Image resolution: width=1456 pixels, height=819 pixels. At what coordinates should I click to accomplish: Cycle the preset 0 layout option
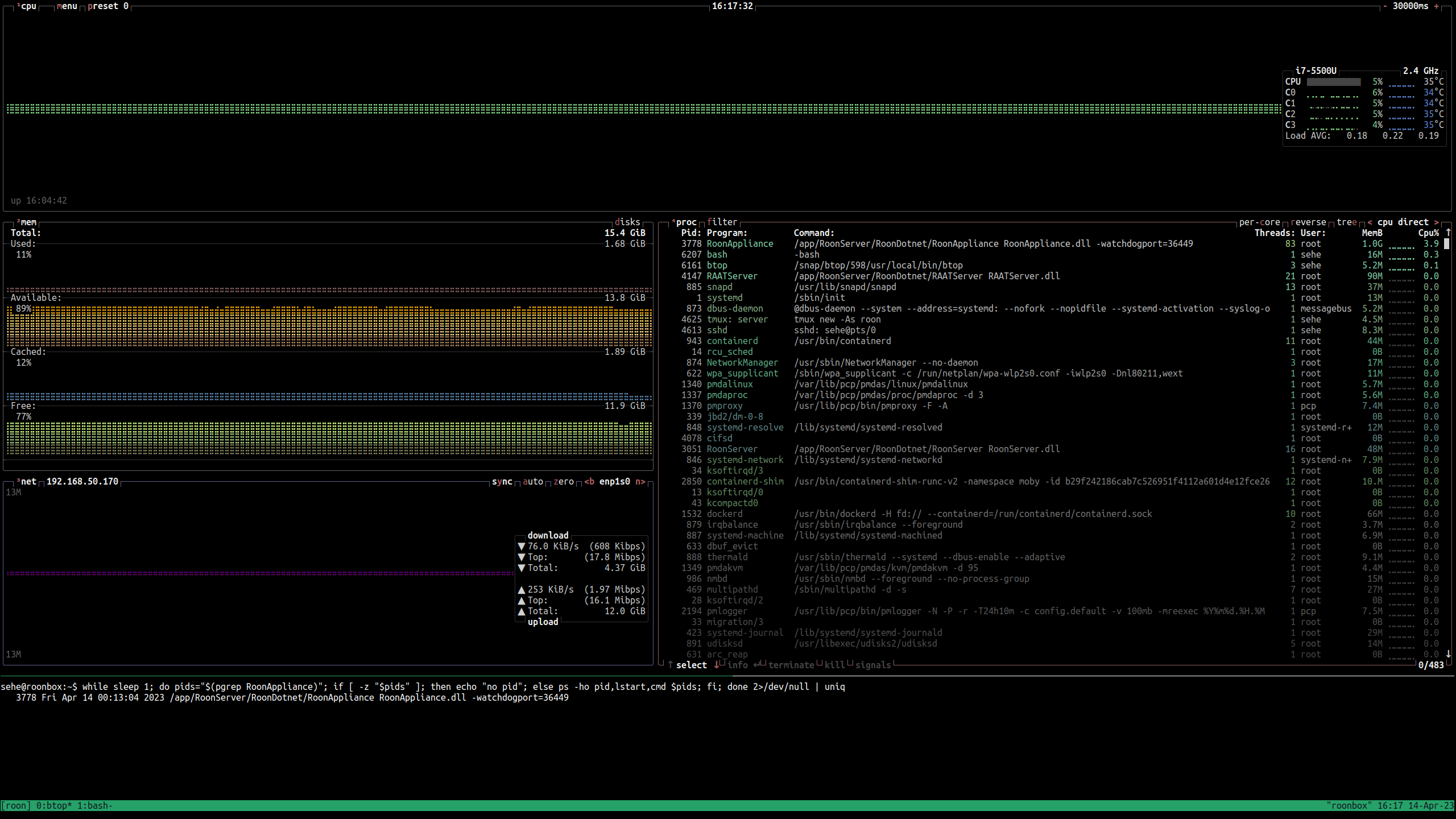[x=107, y=6]
